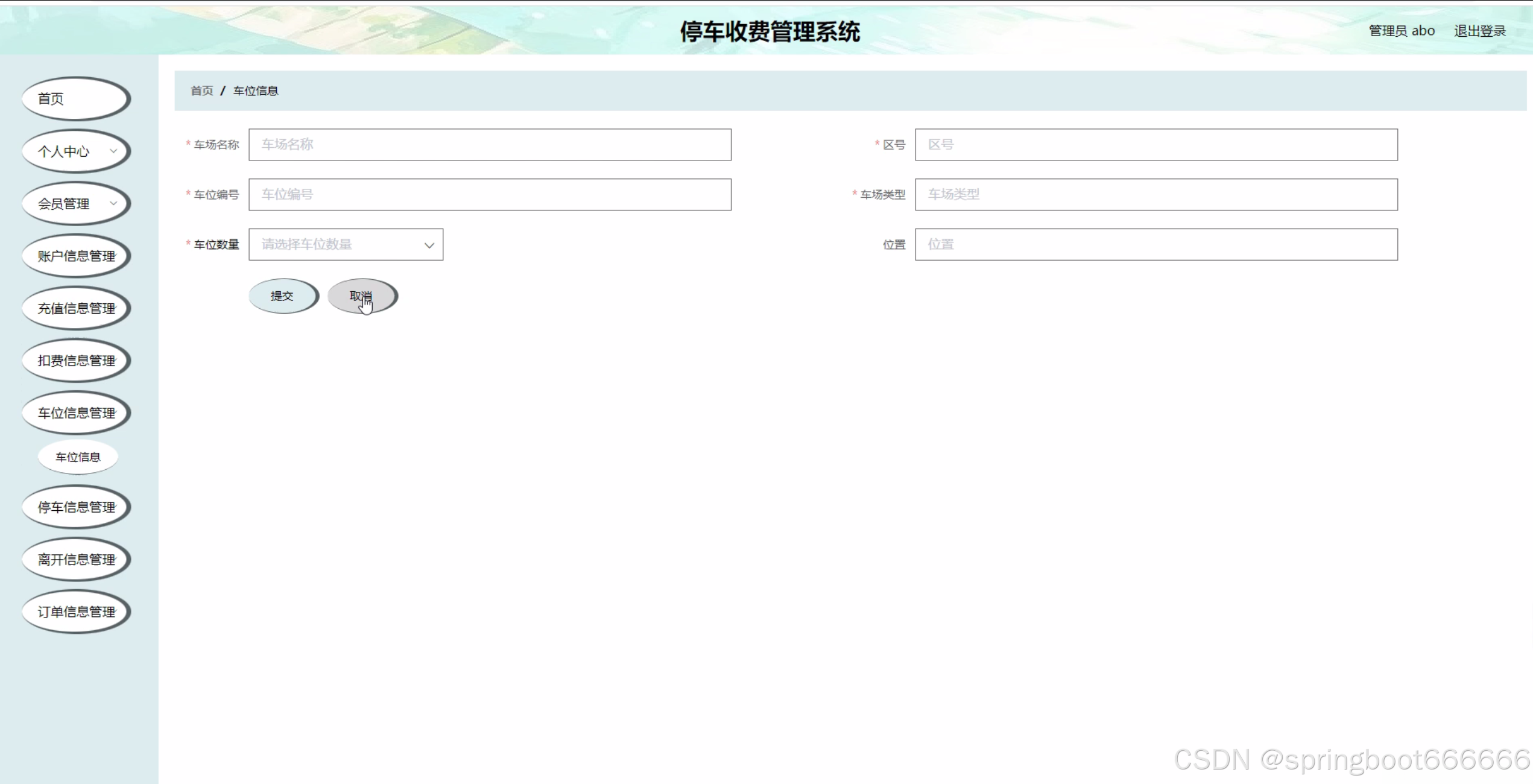Screen dimensions: 1533x784
Task: Click into the 车位编号 text field
Action: (490, 194)
